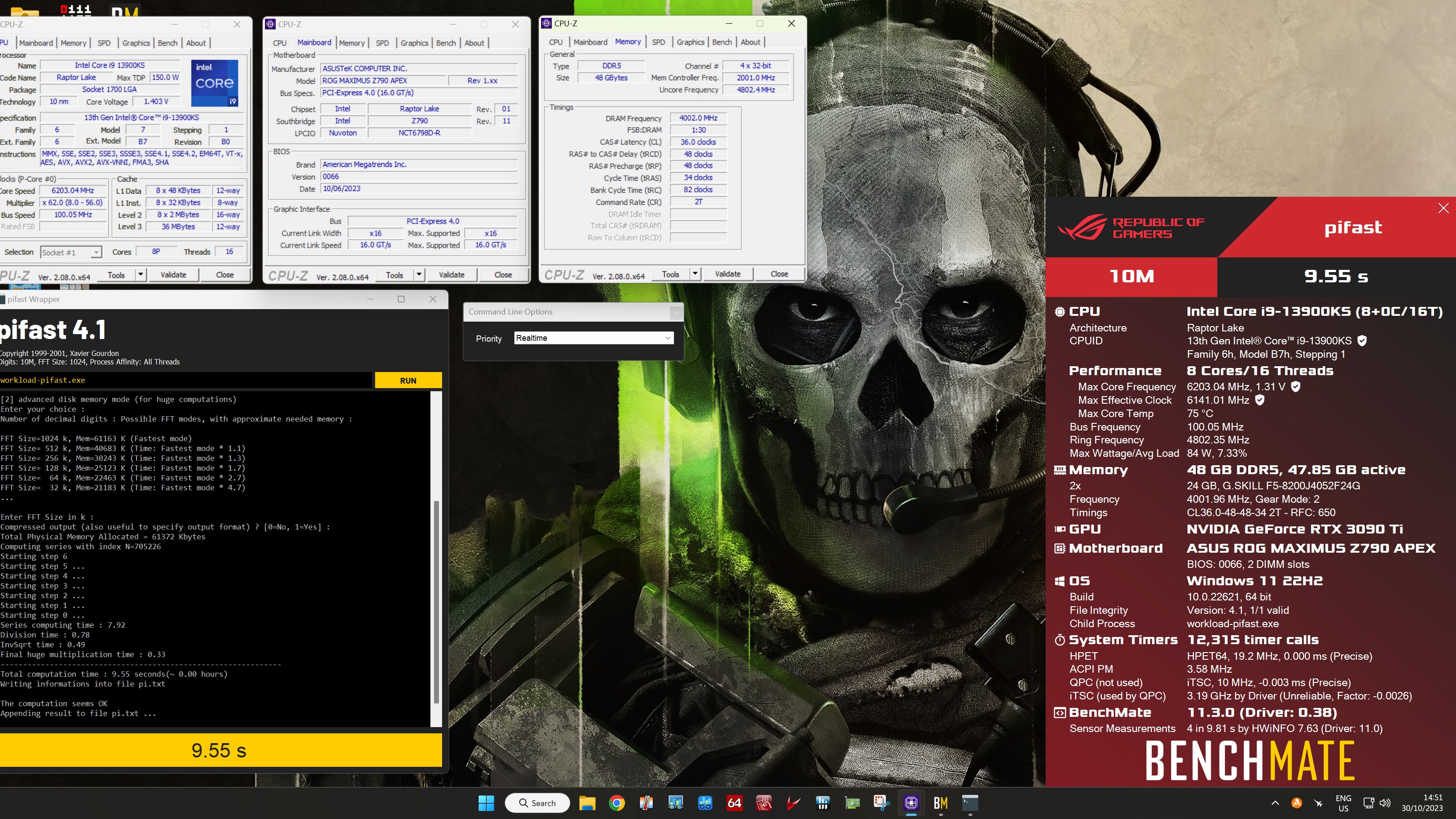Viewport: 1456px width, 819px height.
Task: Open Mainboard tab in Memory CPU-Z window
Action: pos(590,42)
